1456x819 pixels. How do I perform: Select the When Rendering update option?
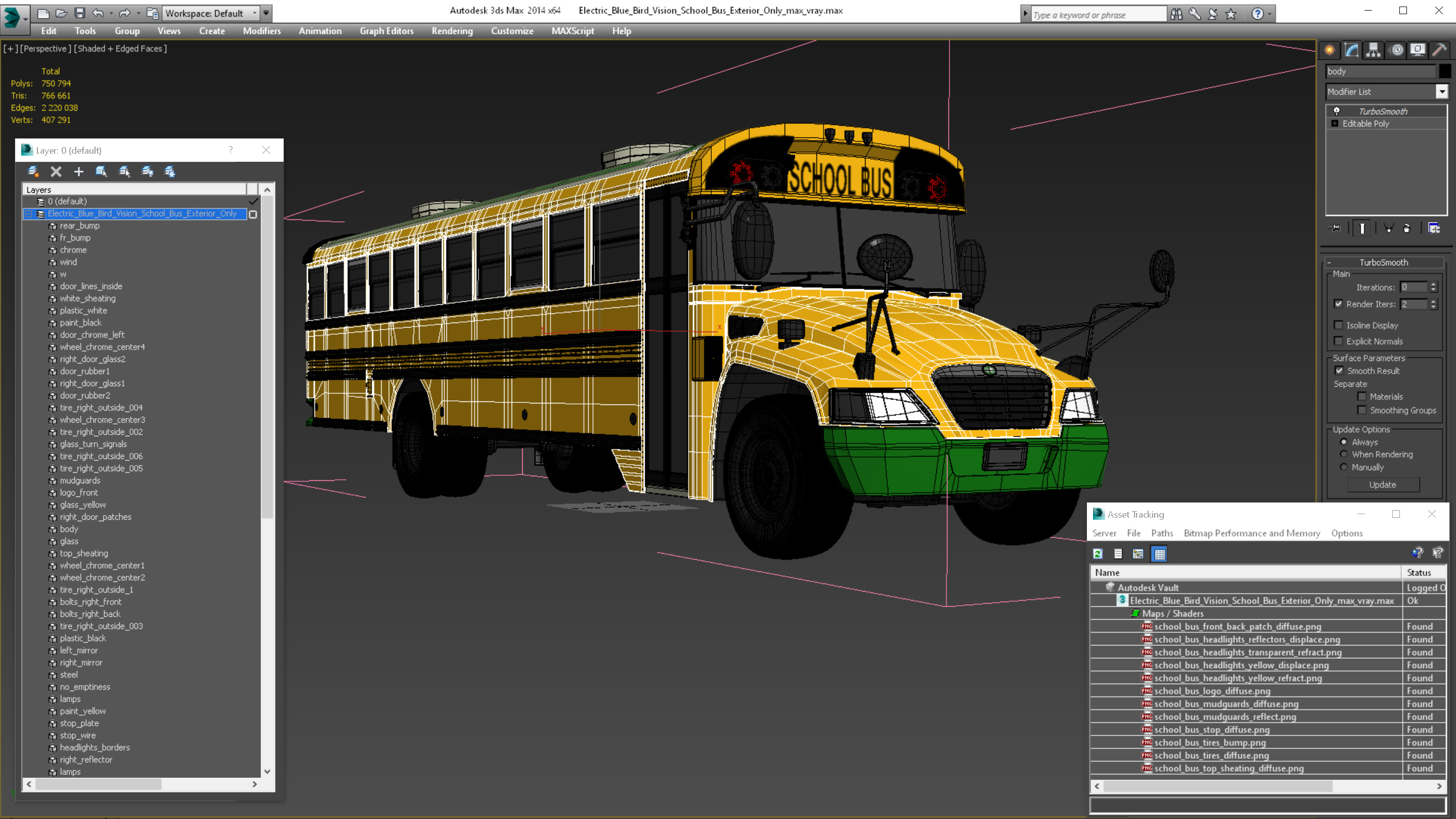tap(1344, 454)
